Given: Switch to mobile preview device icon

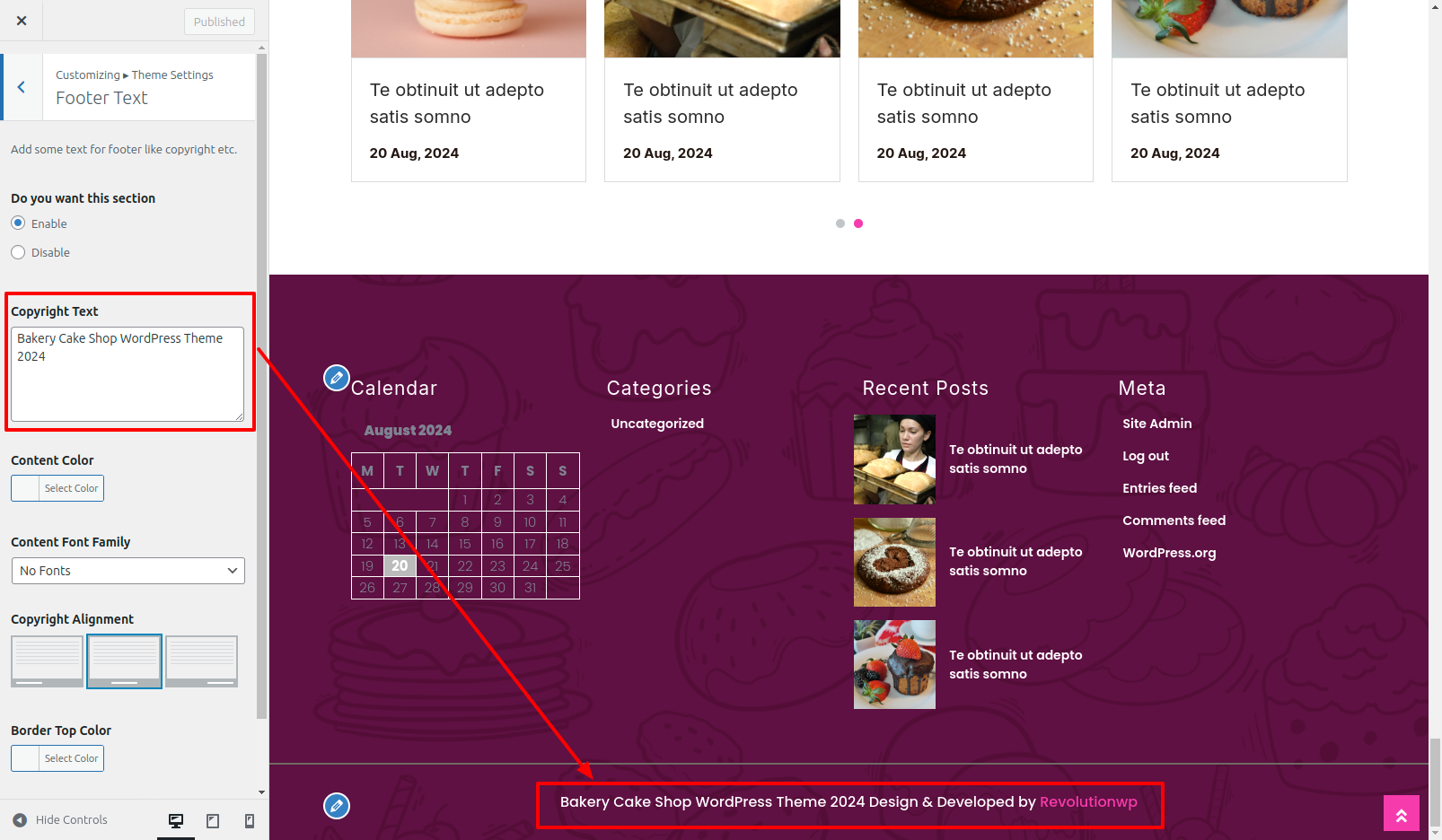Looking at the screenshot, I should point(250,820).
